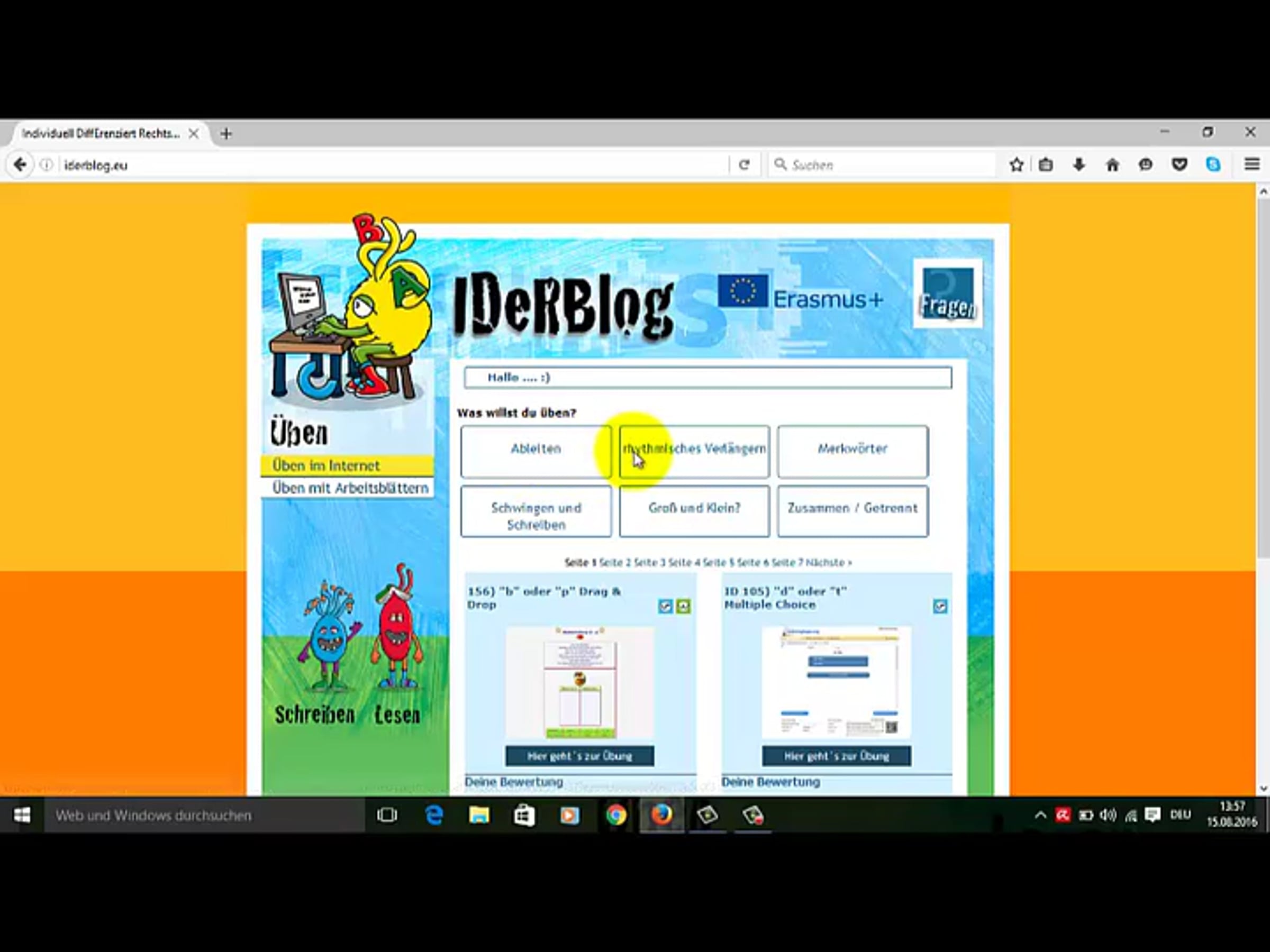The width and height of the screenshot is (1270, 952).
Task: Toggle green icon on exercise 156
Action: pyautogui.click(x=683, y=606)
